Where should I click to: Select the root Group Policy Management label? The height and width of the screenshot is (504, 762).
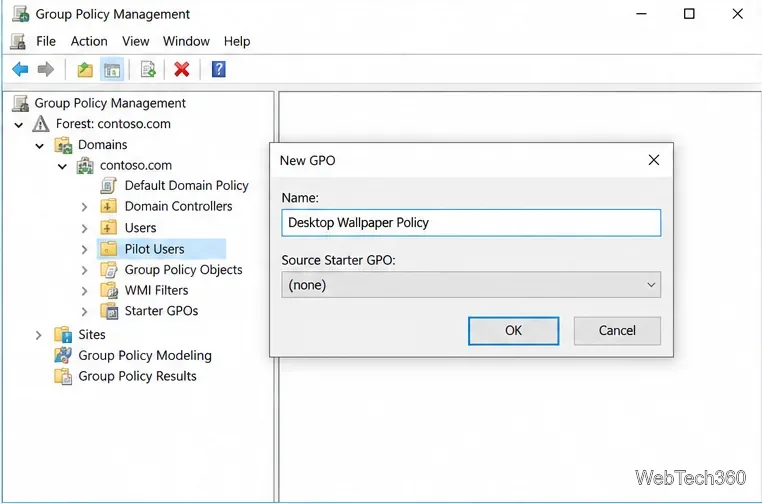(110, 103)
